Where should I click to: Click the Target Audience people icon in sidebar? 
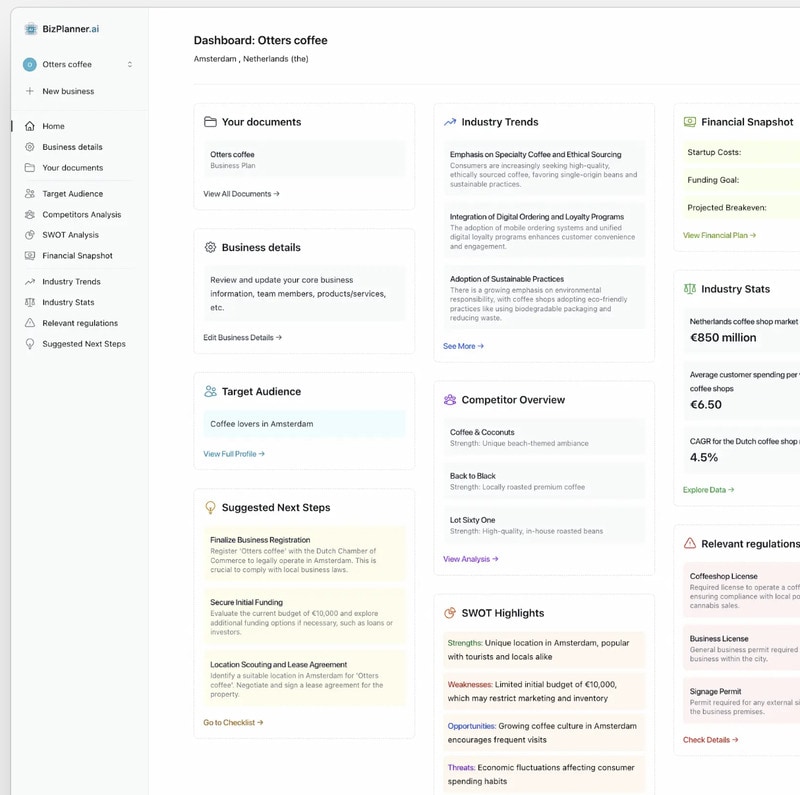click(x=30, y=194)
